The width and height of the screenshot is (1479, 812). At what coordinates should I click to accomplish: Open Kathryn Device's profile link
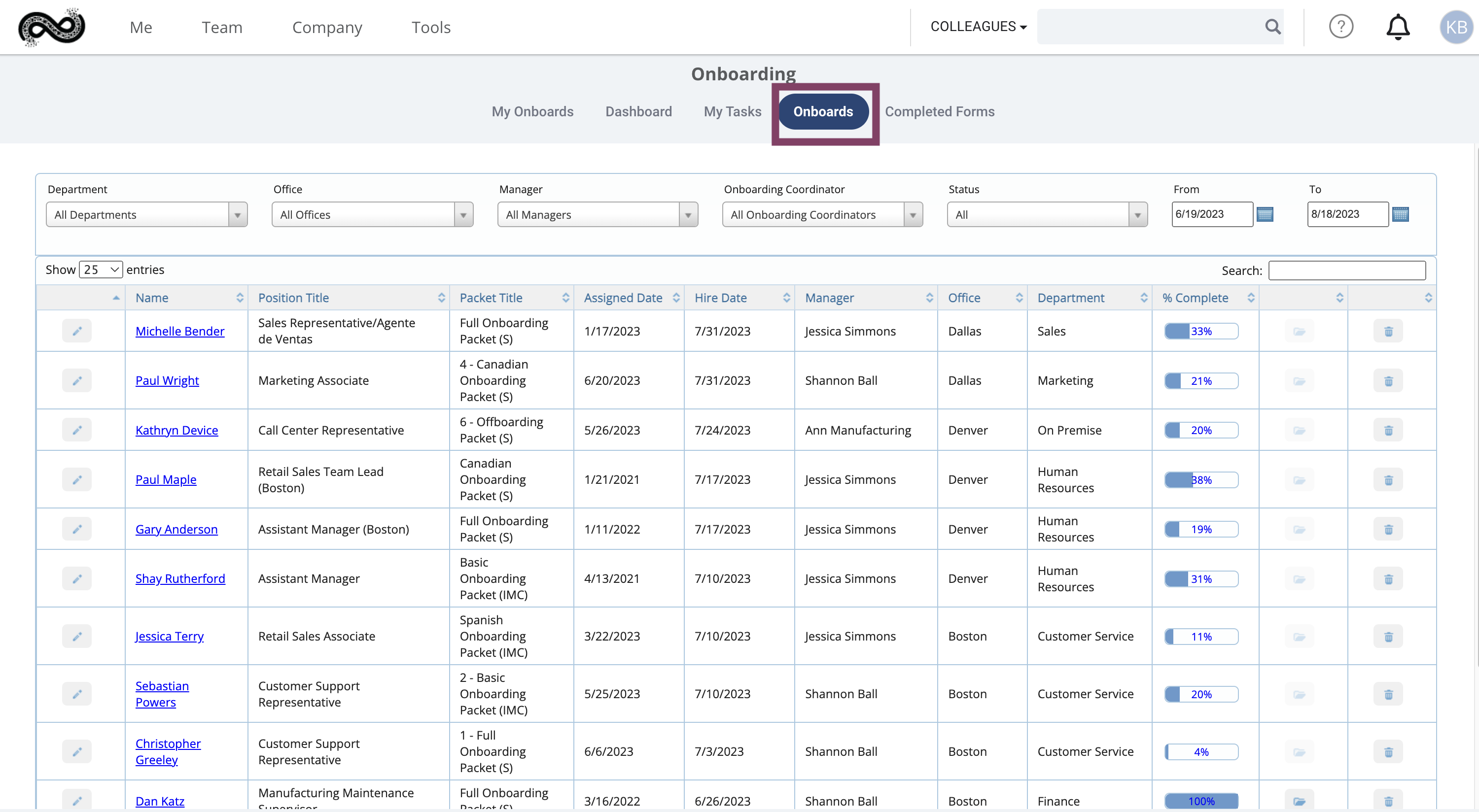pyautogui.click(x=177, y=430)
